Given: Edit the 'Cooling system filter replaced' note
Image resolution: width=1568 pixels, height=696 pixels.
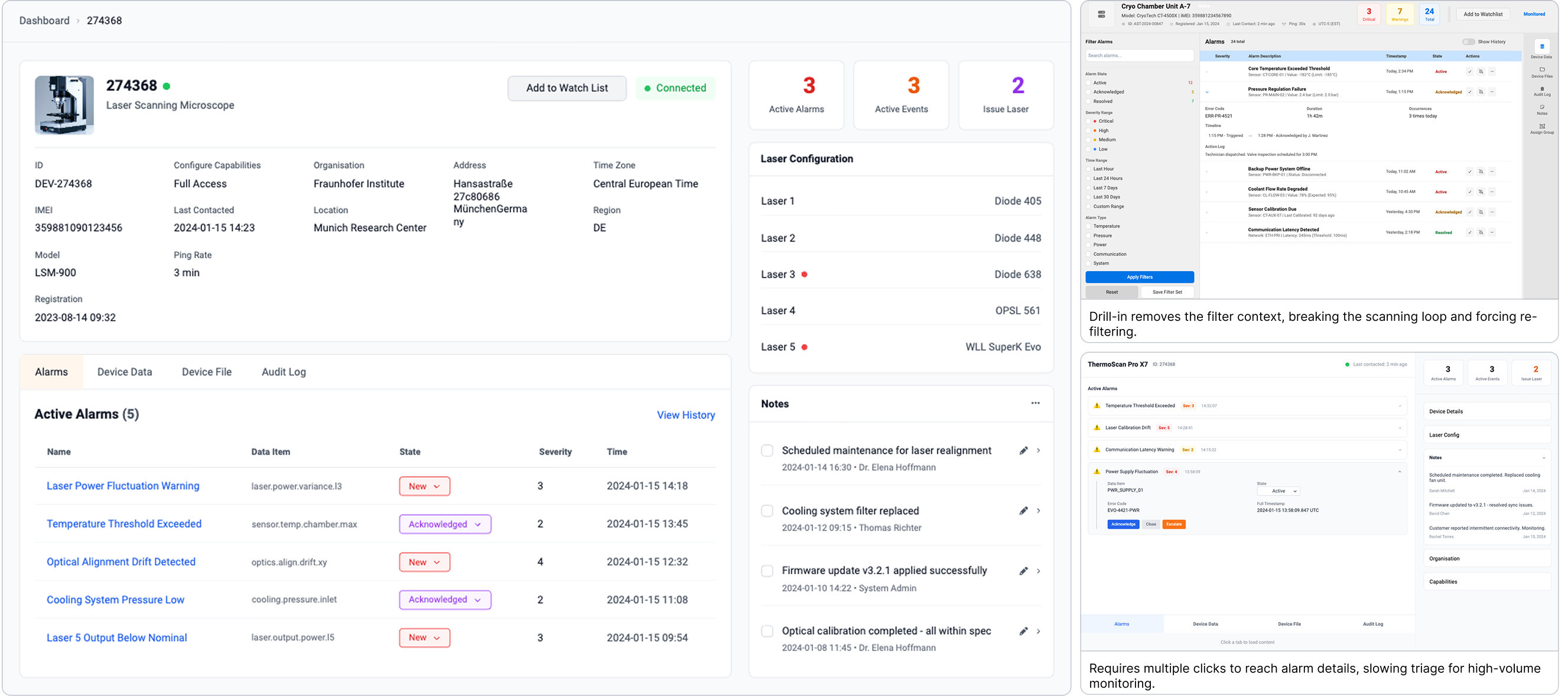Looking at the screenshot, I should pos(1023,510).
